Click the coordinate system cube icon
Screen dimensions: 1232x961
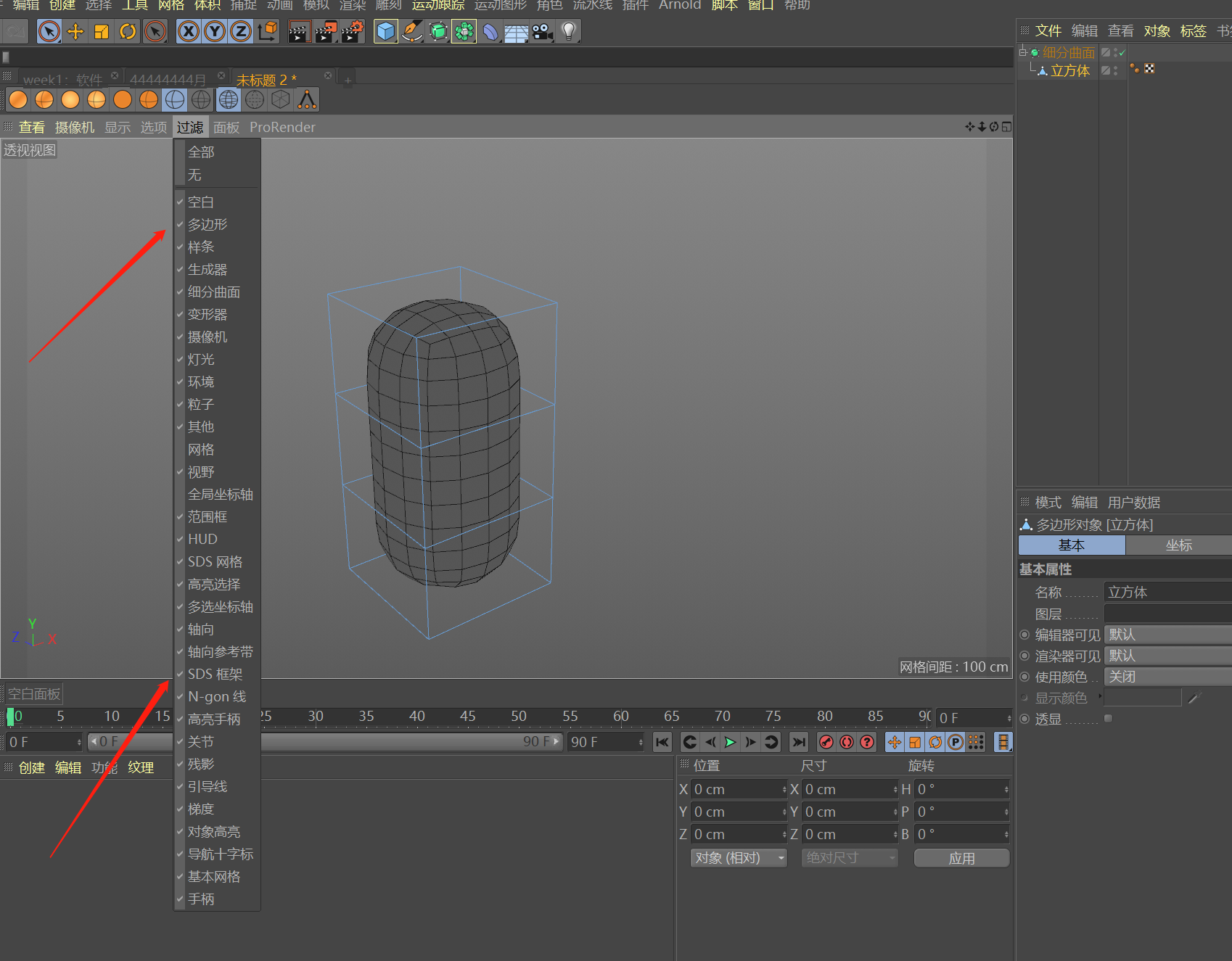click(x=267, y=31)
